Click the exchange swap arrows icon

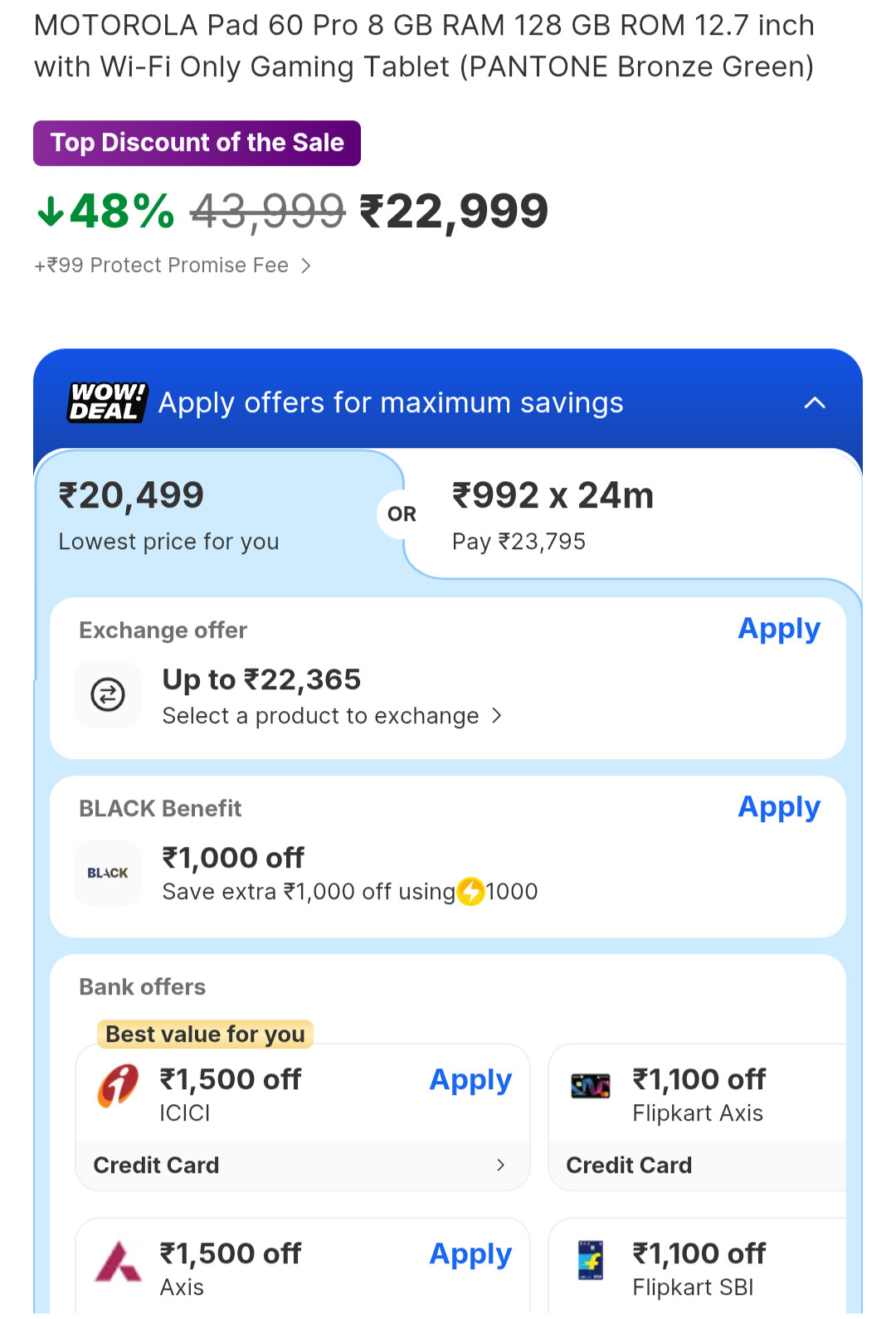pos(108,694)
